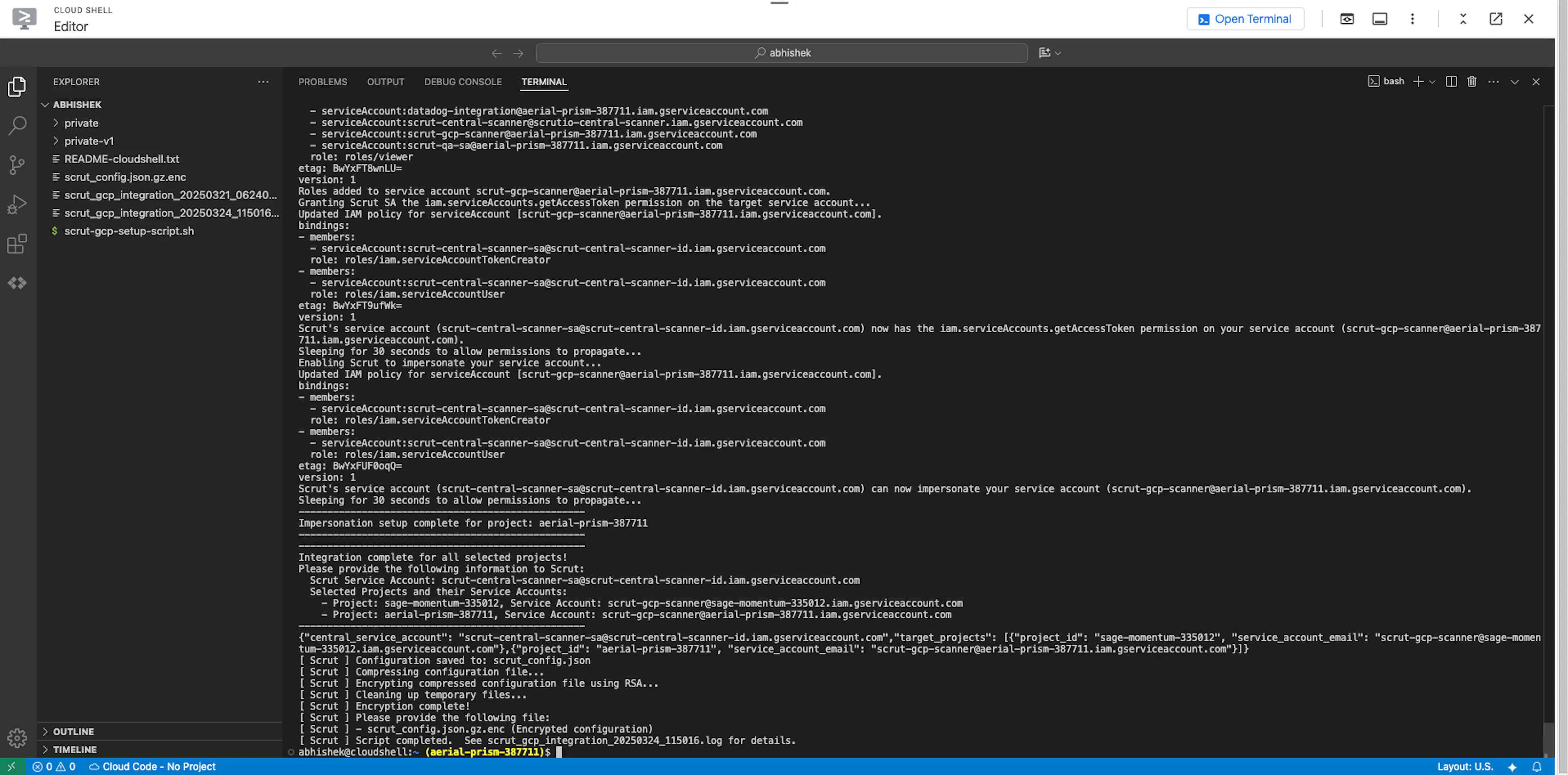Expand the private folder
The width and height of the screenshot is (1568, 775).
coord(81,123)
